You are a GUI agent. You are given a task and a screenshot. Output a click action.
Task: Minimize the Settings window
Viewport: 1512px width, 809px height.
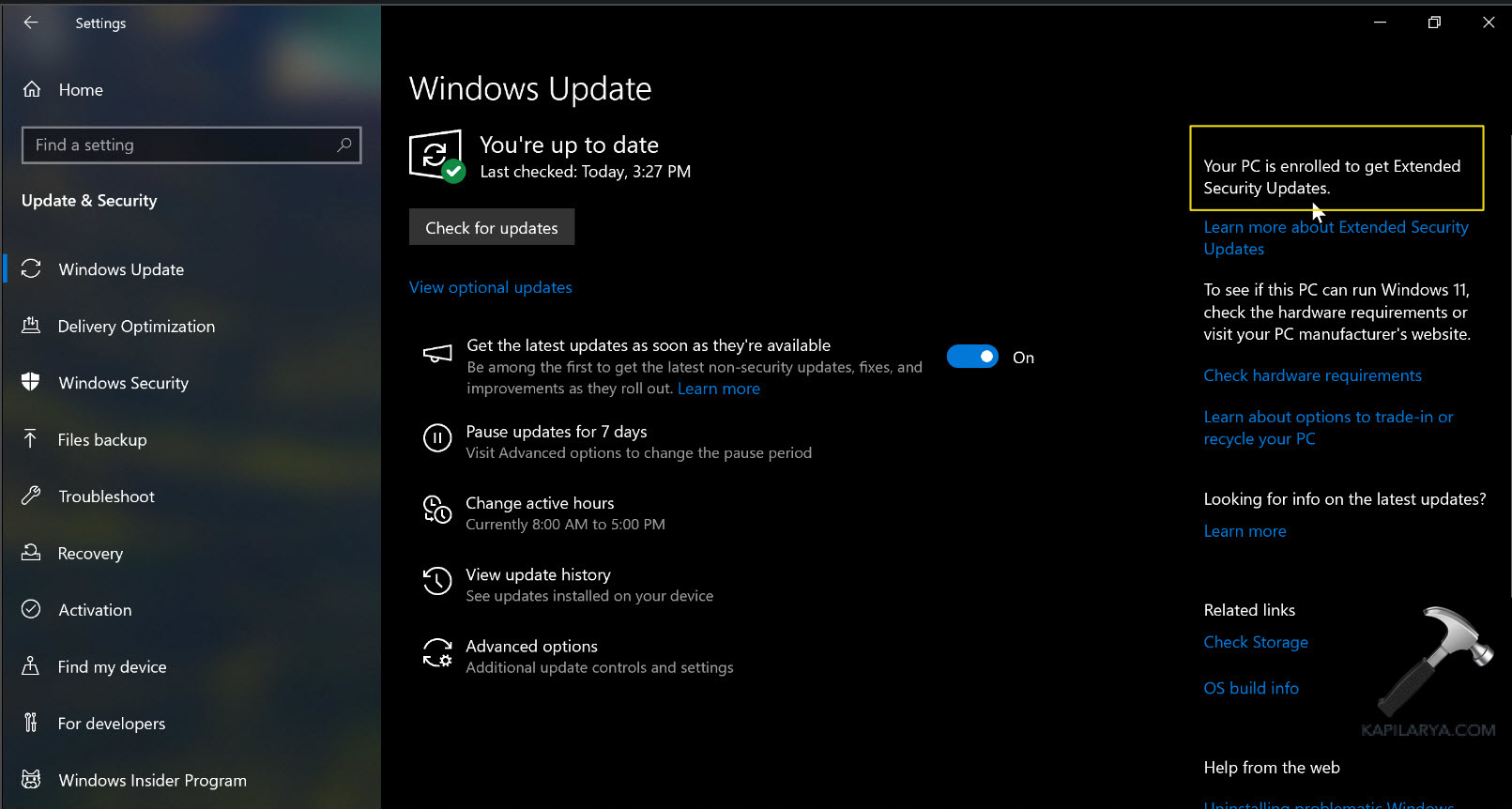(x=1380, y=23)
